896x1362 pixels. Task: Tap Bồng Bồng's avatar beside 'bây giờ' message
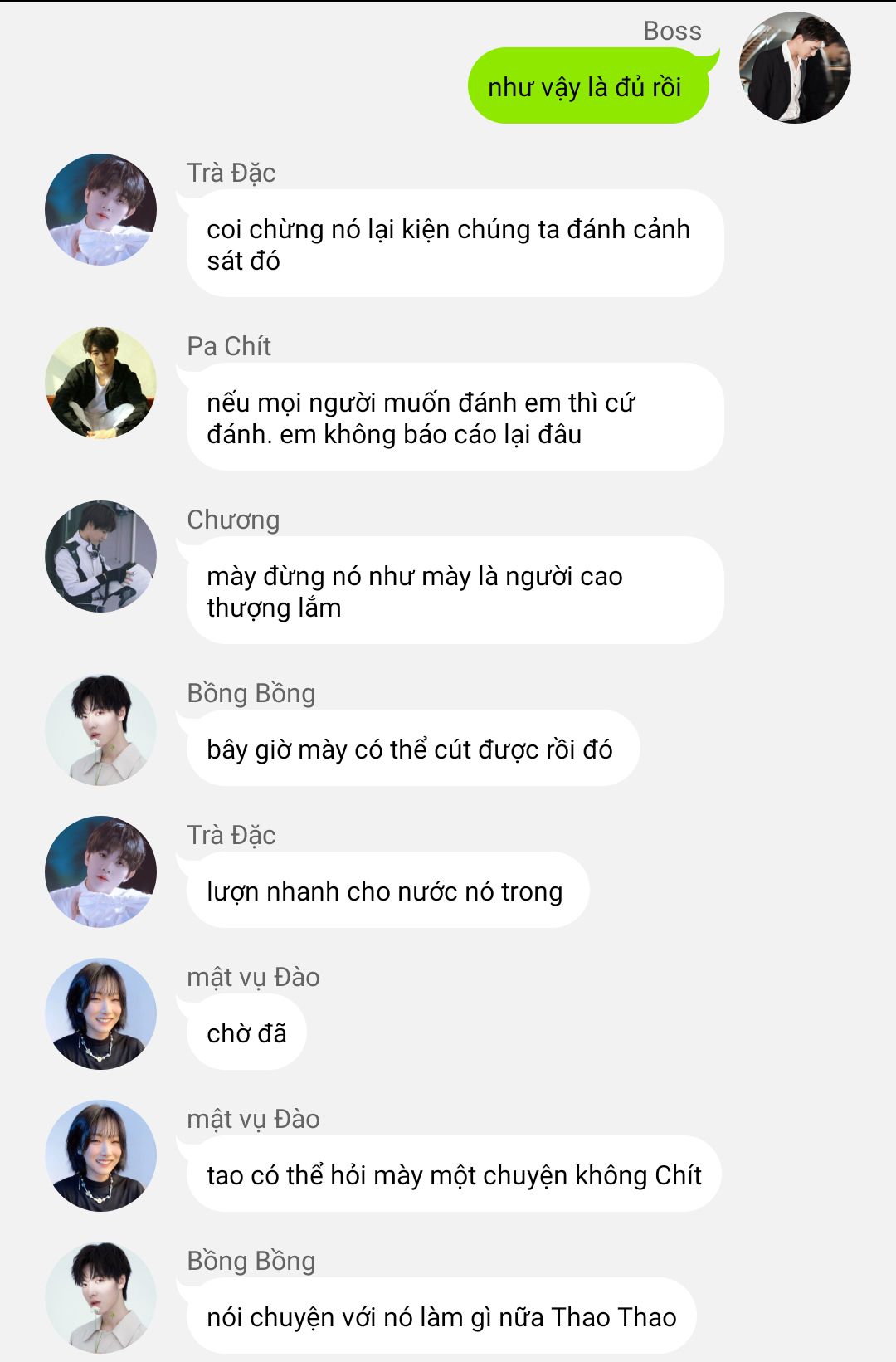(x=100, y=730)
